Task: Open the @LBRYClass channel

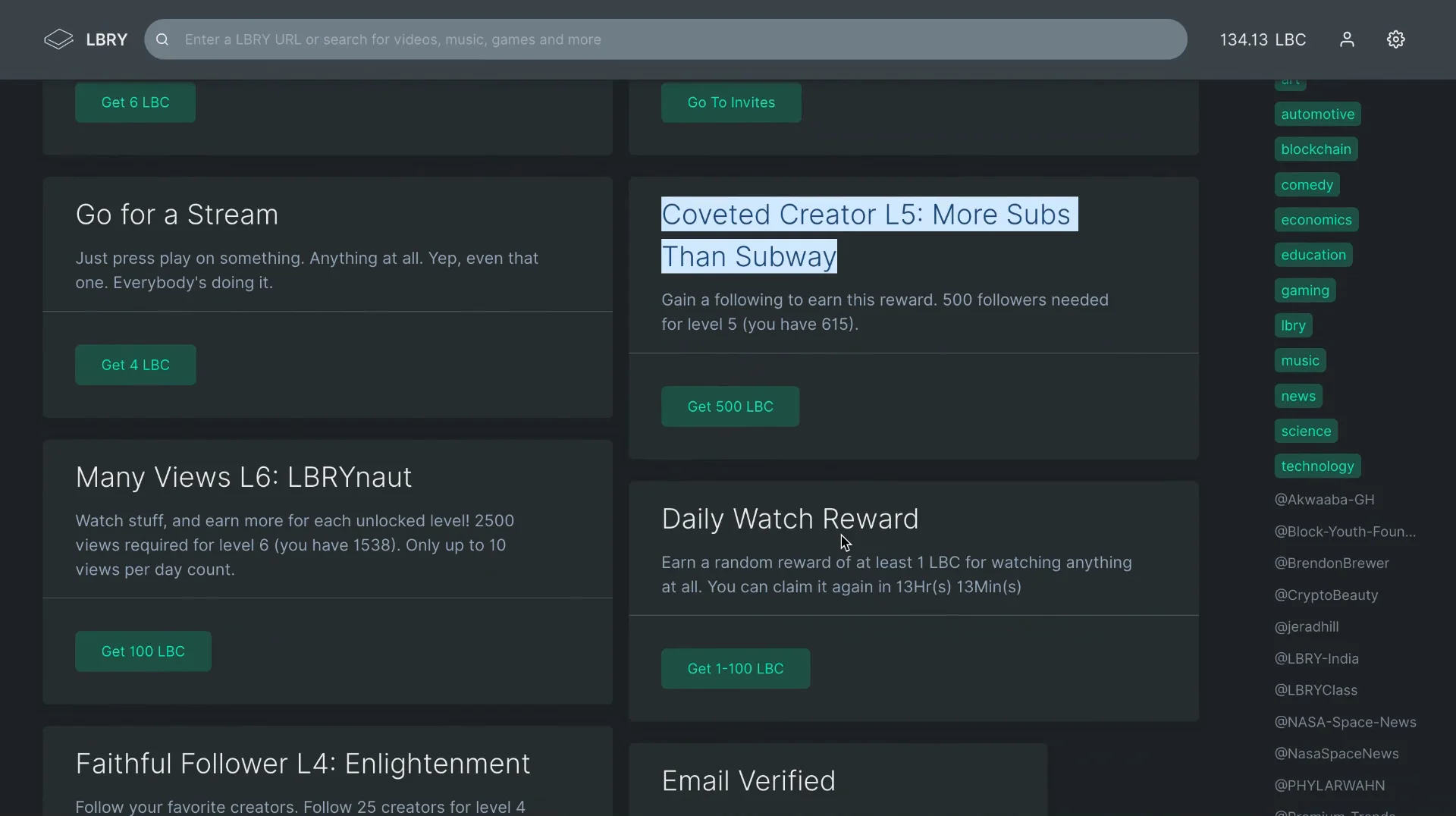Action: tap(1316, 691)
